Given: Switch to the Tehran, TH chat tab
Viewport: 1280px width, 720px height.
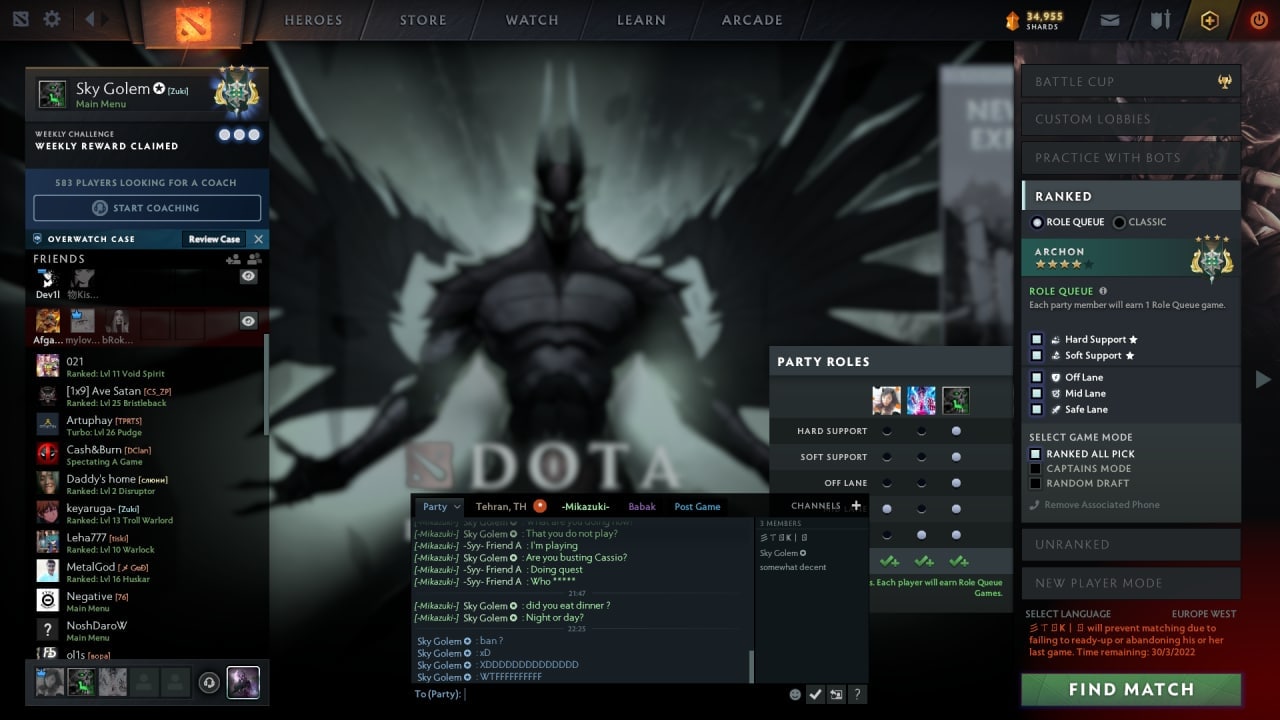Looking at the screenshot, I should pos(501,507).
